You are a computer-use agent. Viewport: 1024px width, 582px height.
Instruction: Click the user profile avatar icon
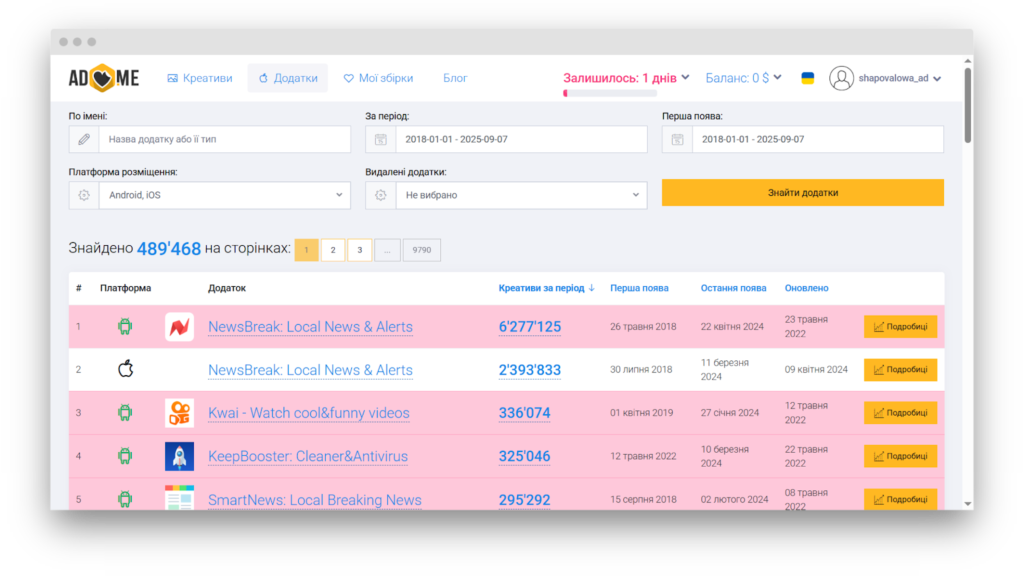click(841, 78)
